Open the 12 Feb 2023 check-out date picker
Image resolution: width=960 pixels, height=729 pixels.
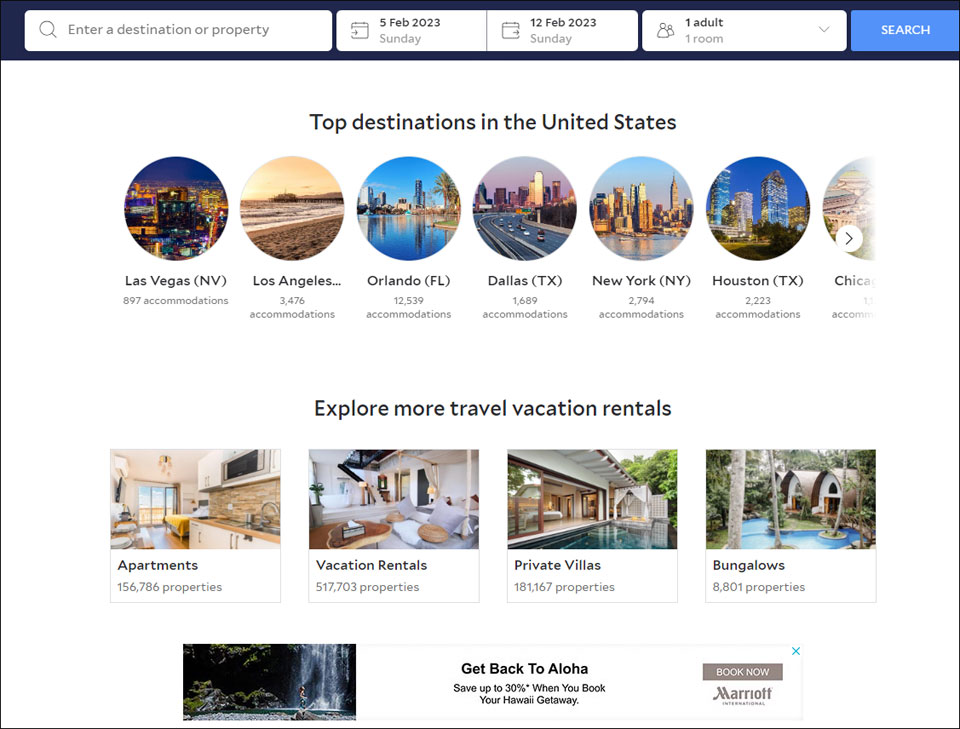(563, 30)
